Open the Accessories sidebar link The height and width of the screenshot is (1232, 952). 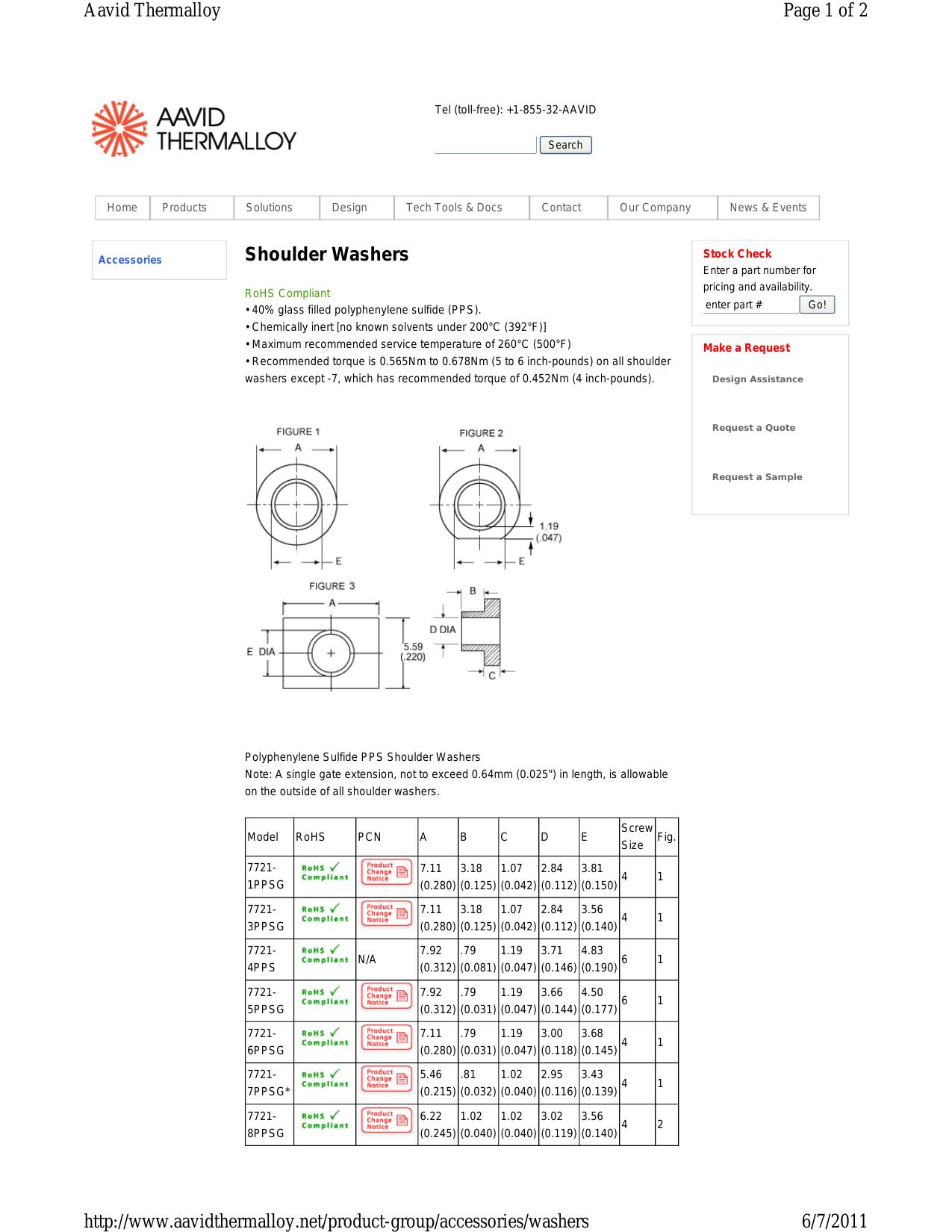(x=130, y=260)
